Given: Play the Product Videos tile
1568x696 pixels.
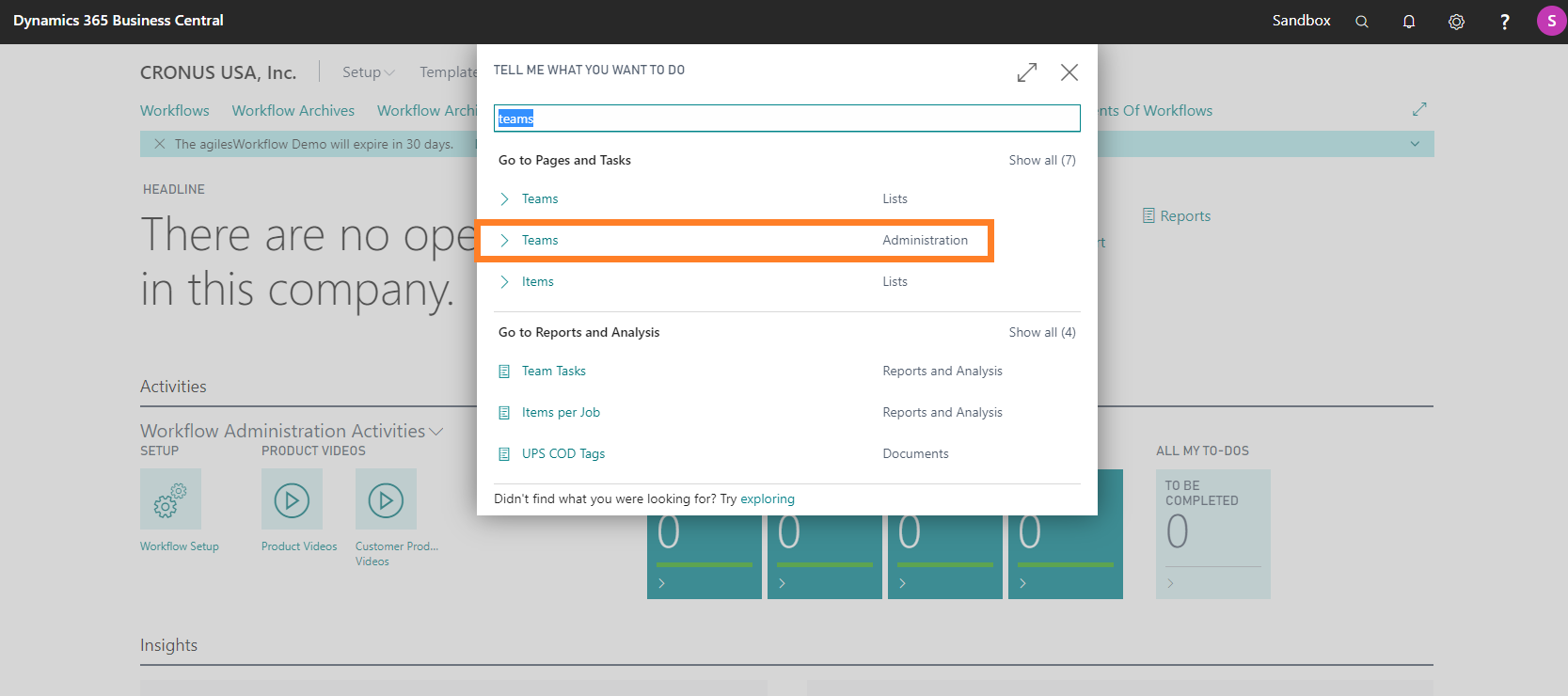Looking at the screenshot, I should coord(292,499).
